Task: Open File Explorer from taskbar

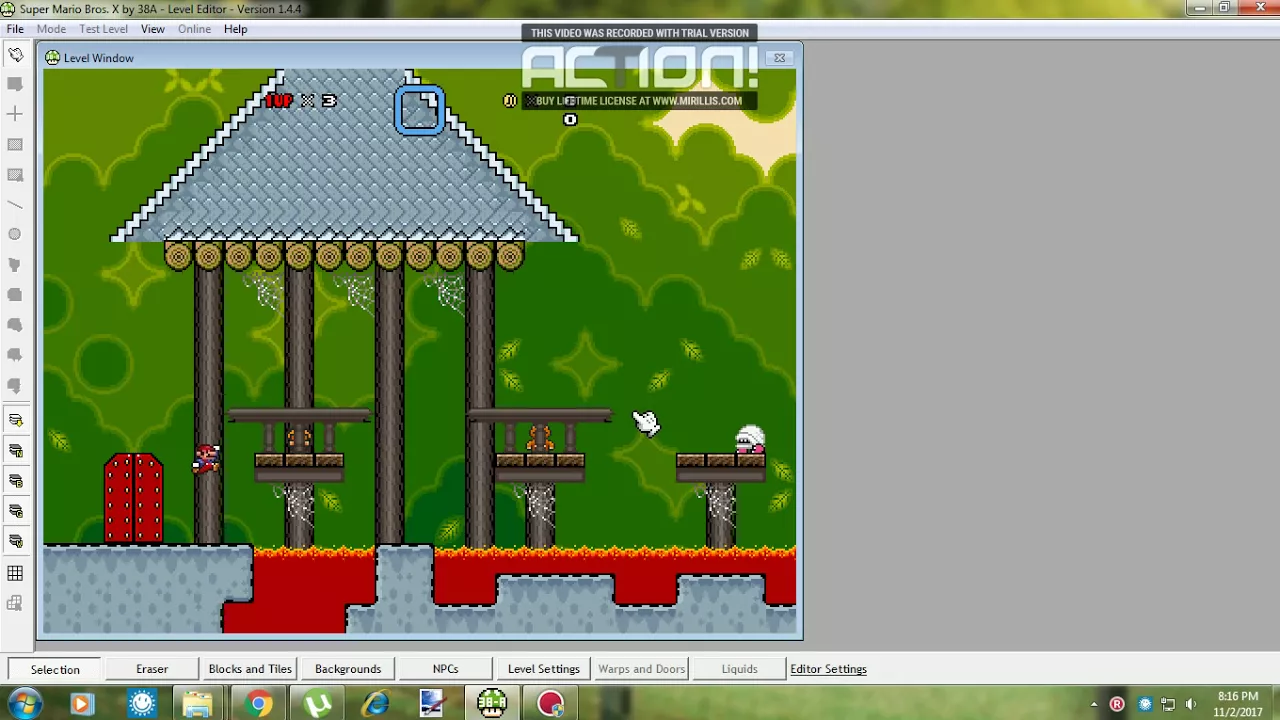Action: pos(198,704)
